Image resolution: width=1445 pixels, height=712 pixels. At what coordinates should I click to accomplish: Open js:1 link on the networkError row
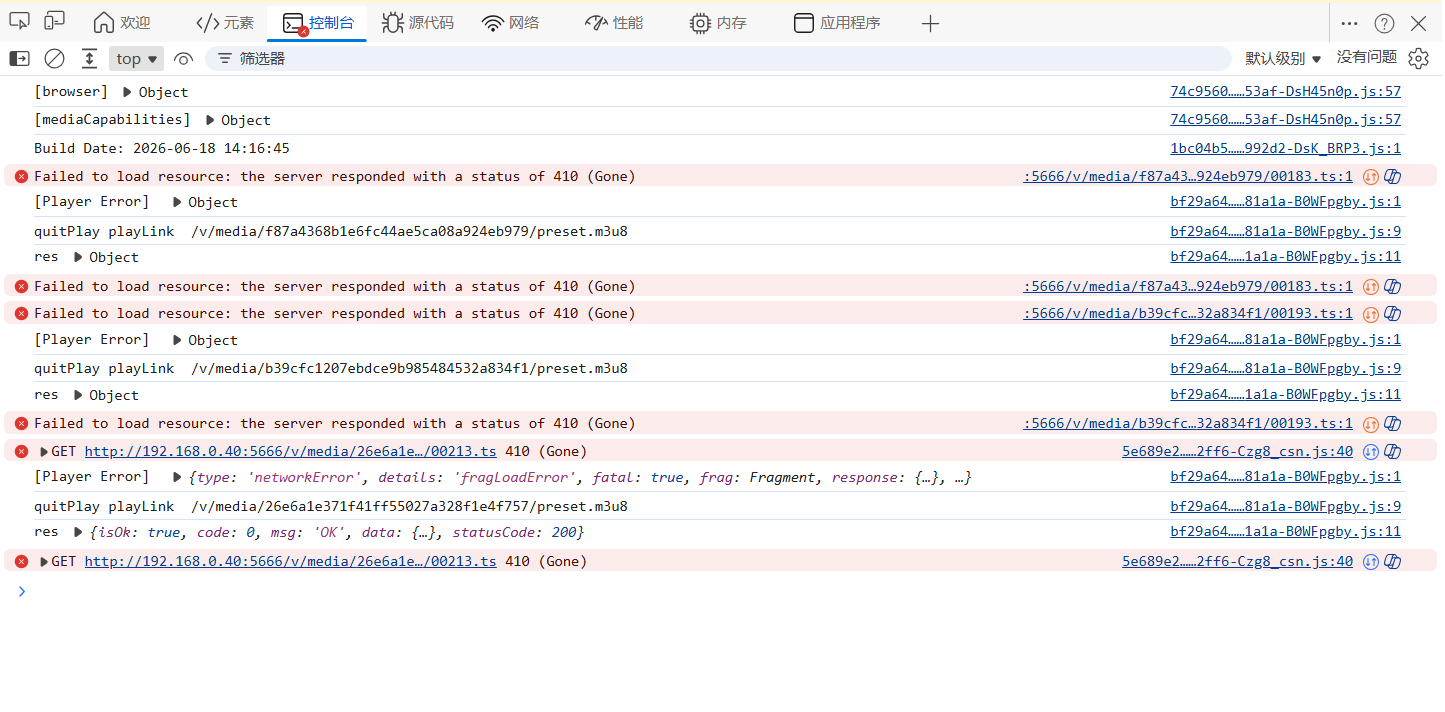[1285, 477]
